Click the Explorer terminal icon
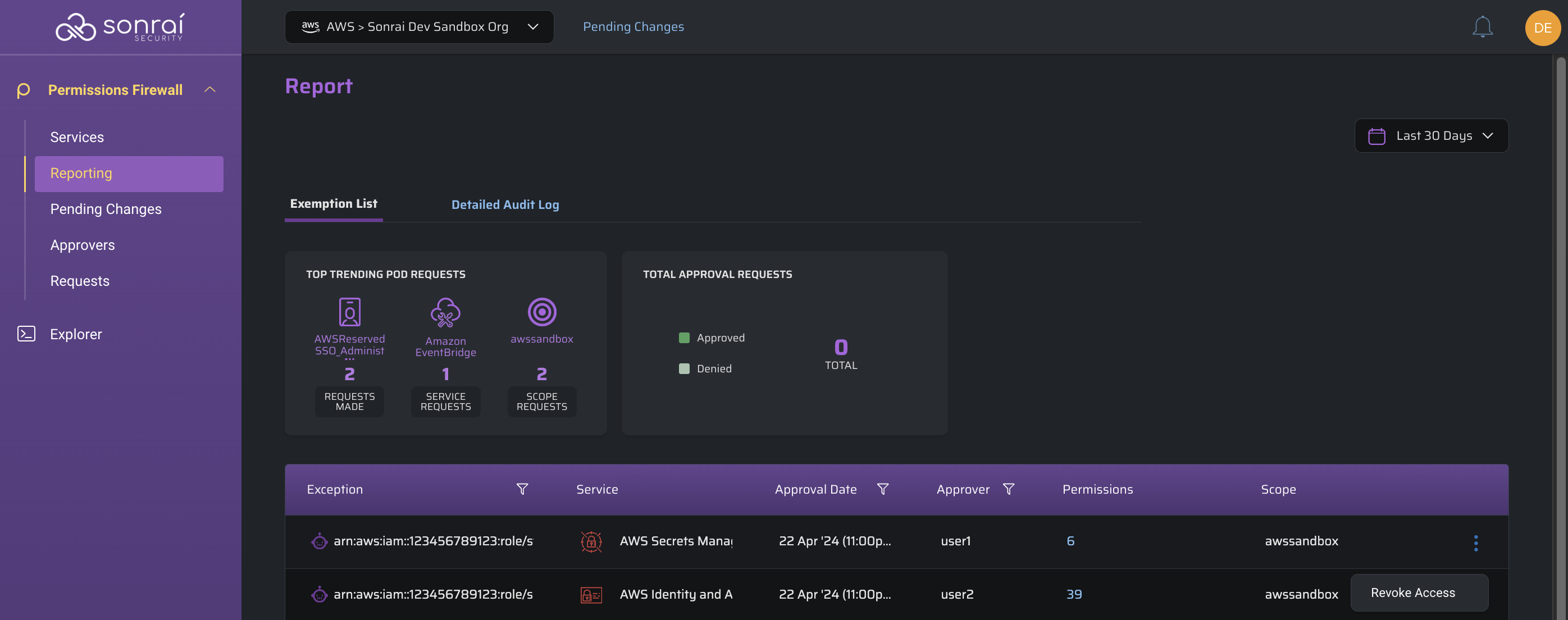This screenshot has height=620, width=1568. [26, 334]
